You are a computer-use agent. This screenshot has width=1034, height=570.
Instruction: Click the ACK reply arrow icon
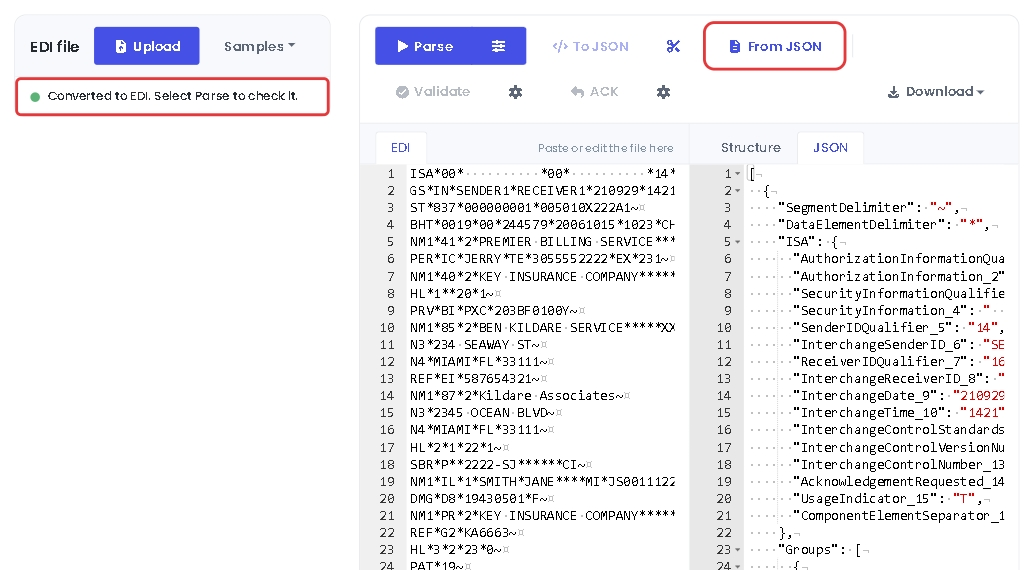(x=577, y=92)
